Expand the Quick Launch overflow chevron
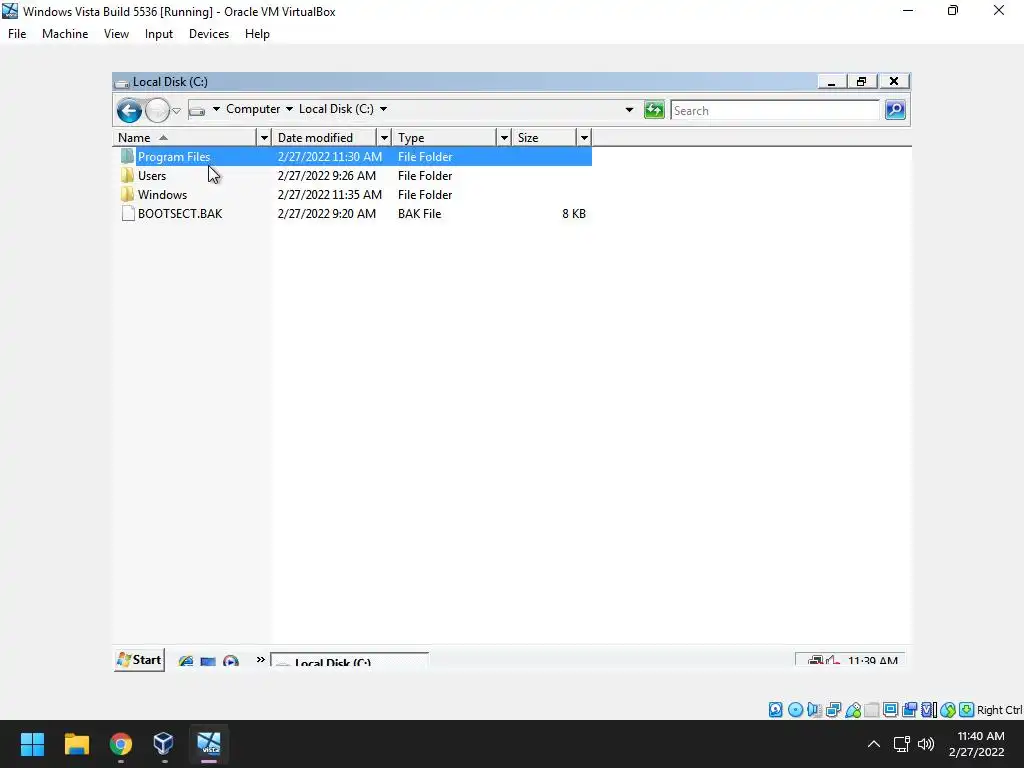Viewport: 1024px width, 768px height. [x=261, y=660]
